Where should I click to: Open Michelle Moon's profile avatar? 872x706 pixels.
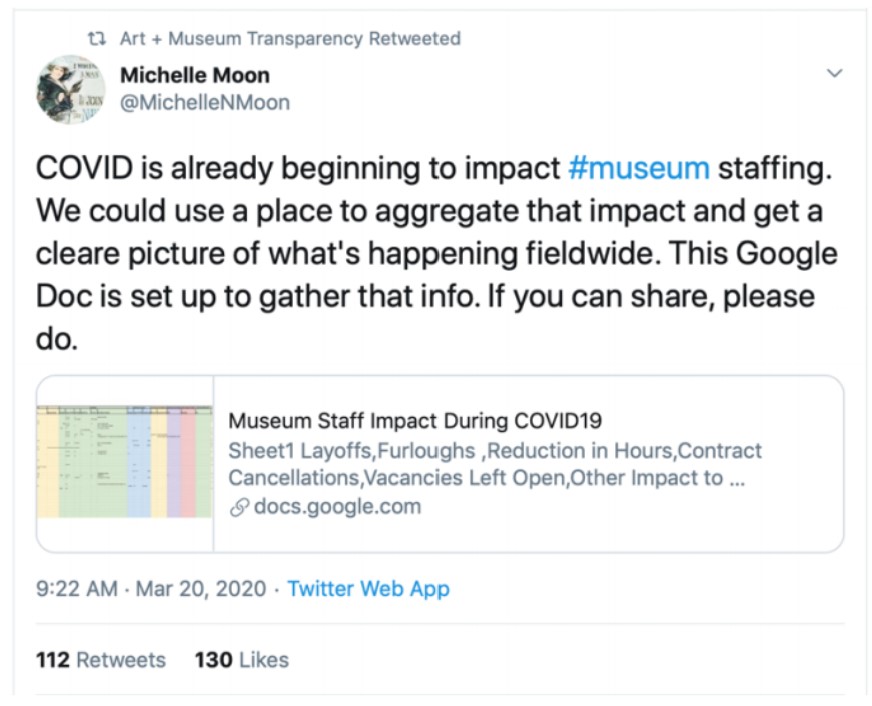click(71, 89)
